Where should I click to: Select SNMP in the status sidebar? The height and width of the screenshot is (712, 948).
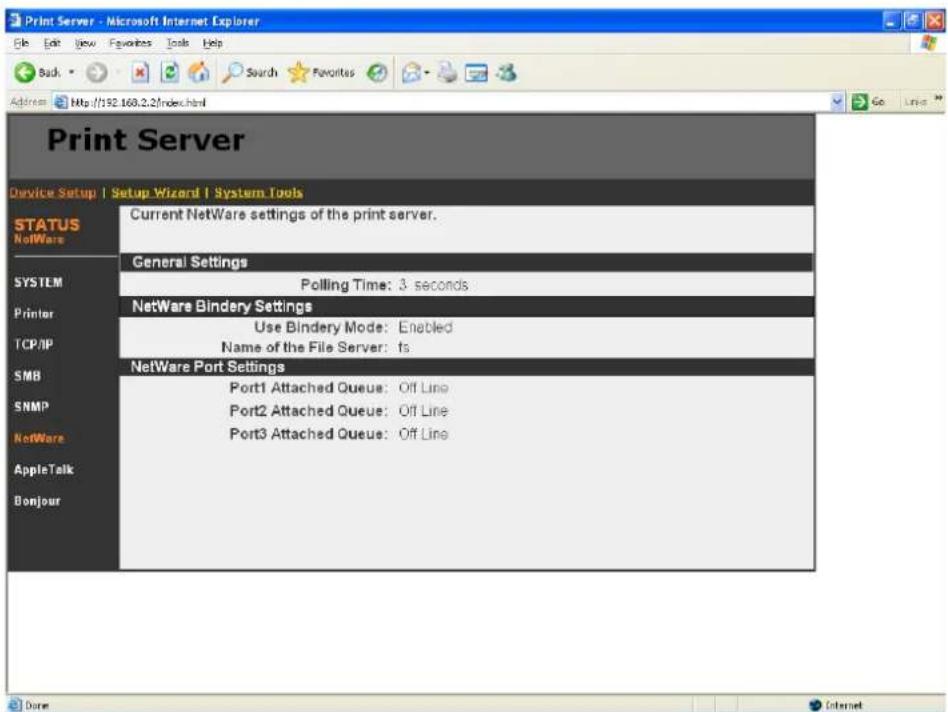(x=31, y=407)
